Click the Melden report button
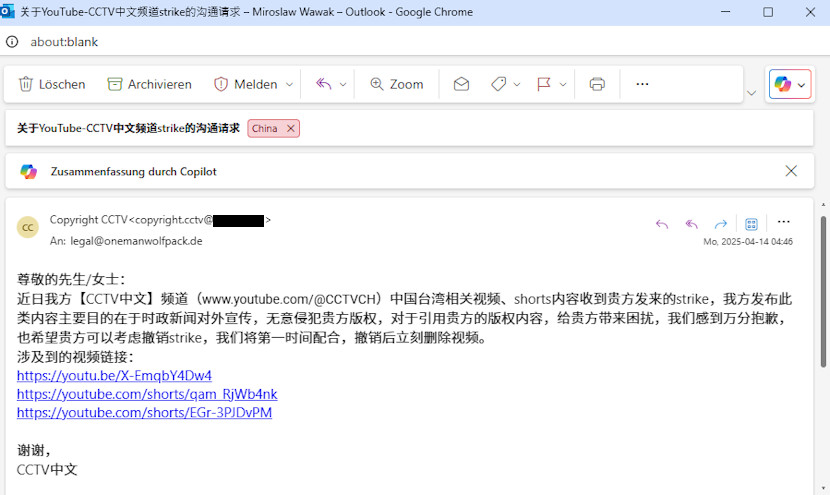This screenshot has width=830, height=495. tap(246, 84)
